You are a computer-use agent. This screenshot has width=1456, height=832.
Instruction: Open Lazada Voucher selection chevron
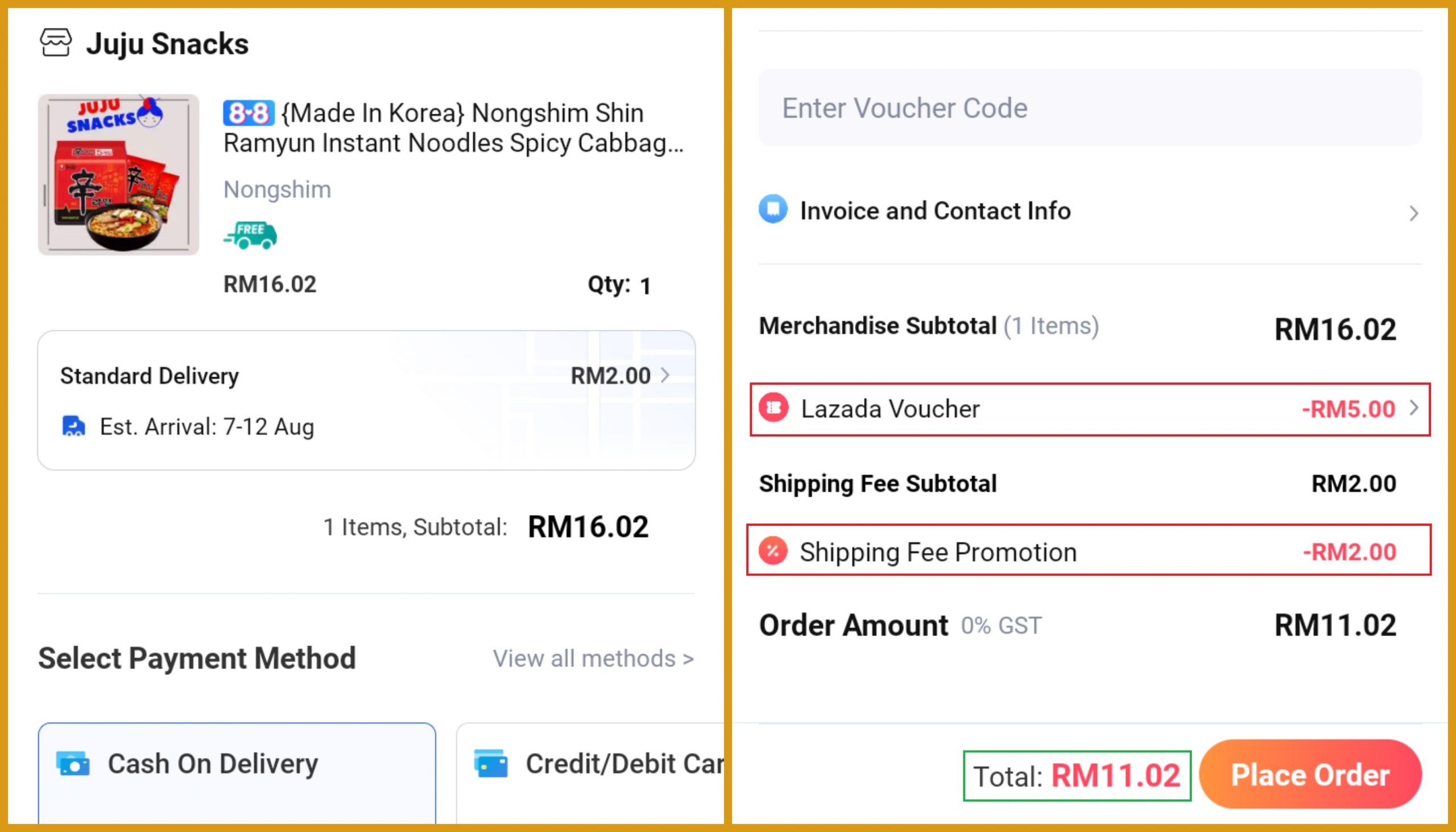click(1414, 409)
